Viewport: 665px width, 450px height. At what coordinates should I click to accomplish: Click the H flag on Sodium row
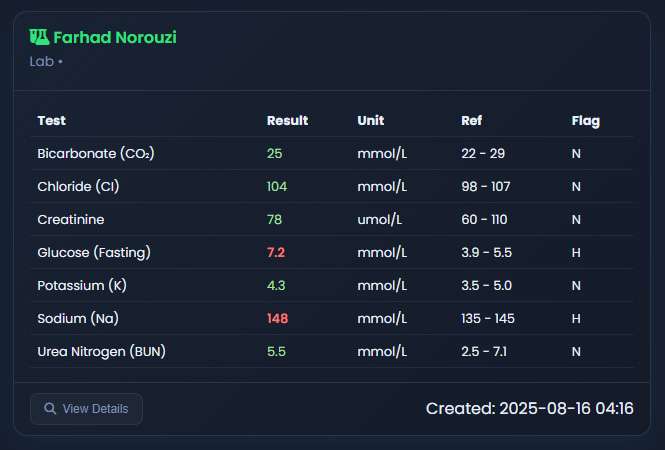point(576,319)
